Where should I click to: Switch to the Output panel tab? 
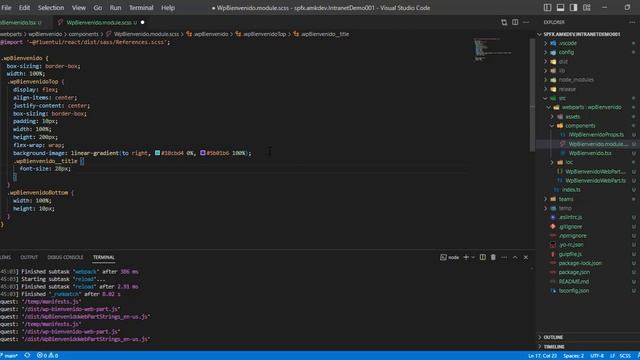click(29, 257)
